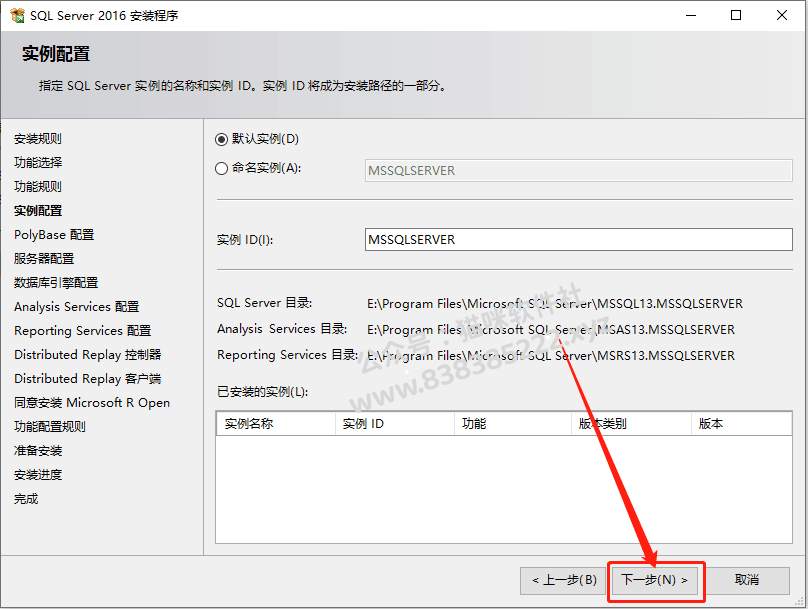Click the 实例 ID(I) input field

click(x=578, y=240)
